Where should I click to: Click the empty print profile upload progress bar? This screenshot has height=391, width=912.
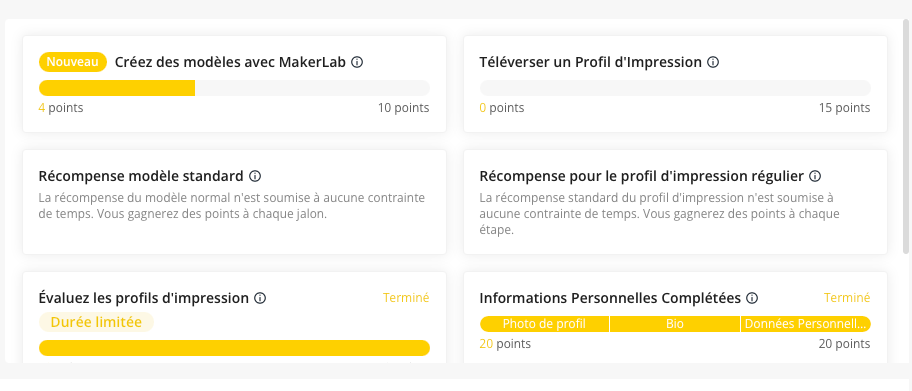tap(675, 88)
